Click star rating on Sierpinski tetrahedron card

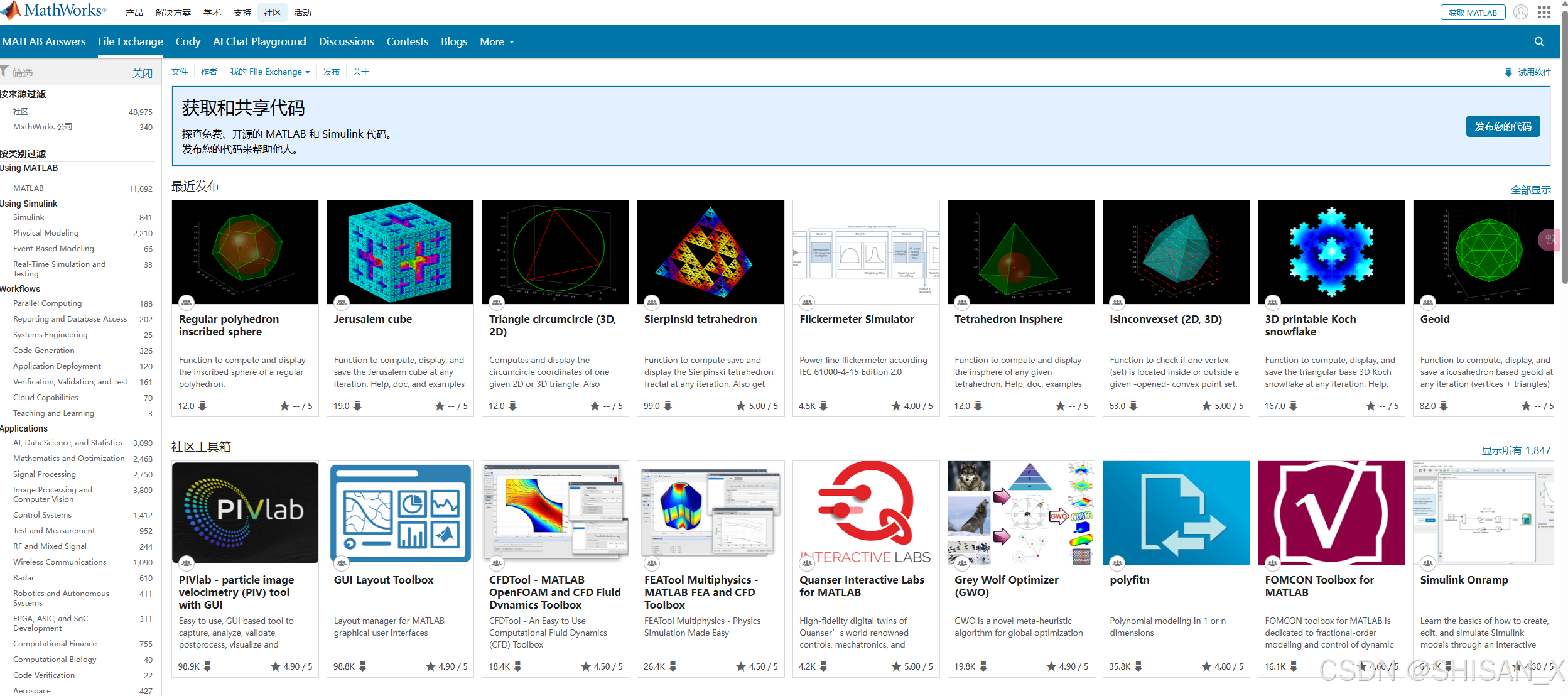(757, 406)
